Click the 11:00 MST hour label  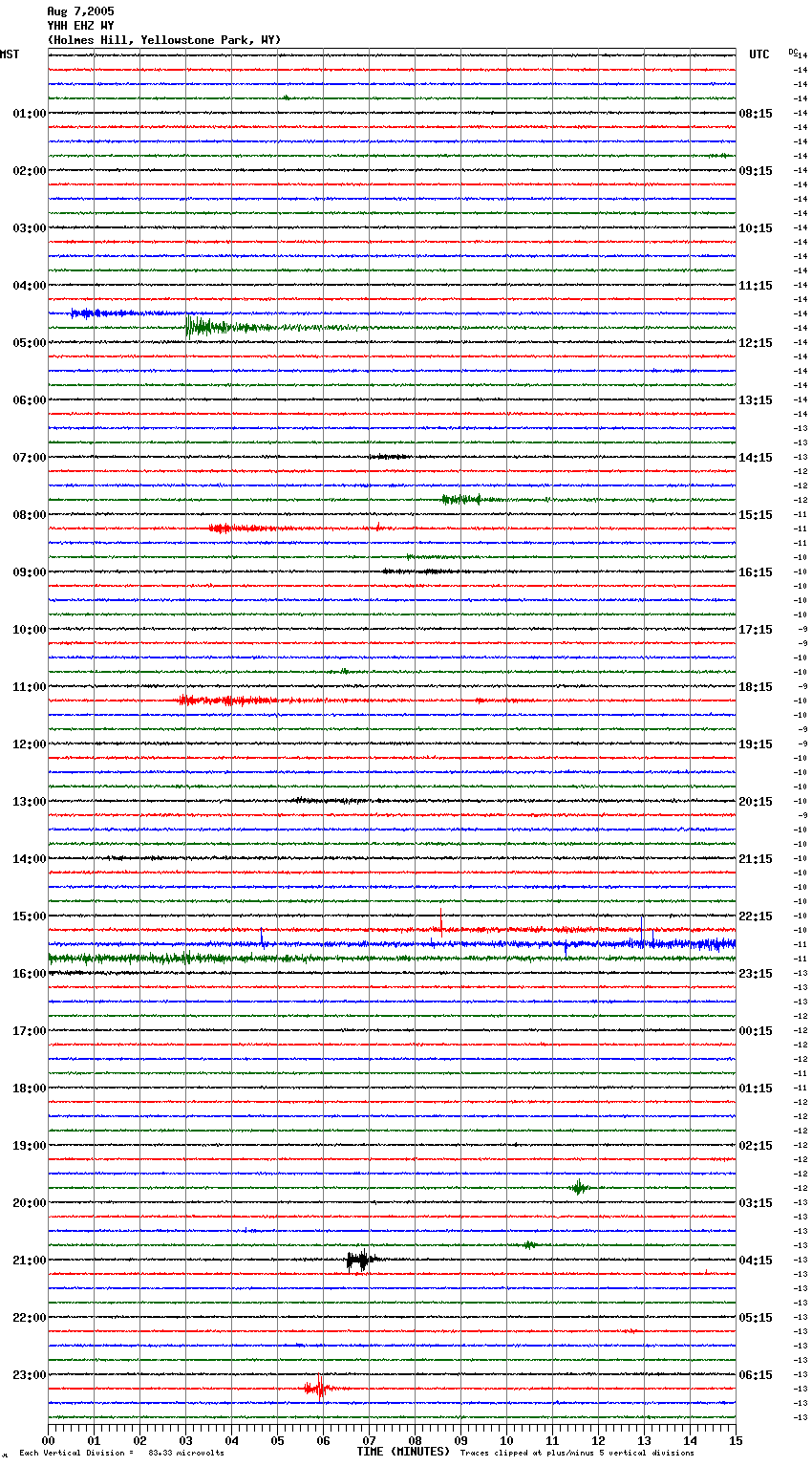coord(30,687)
